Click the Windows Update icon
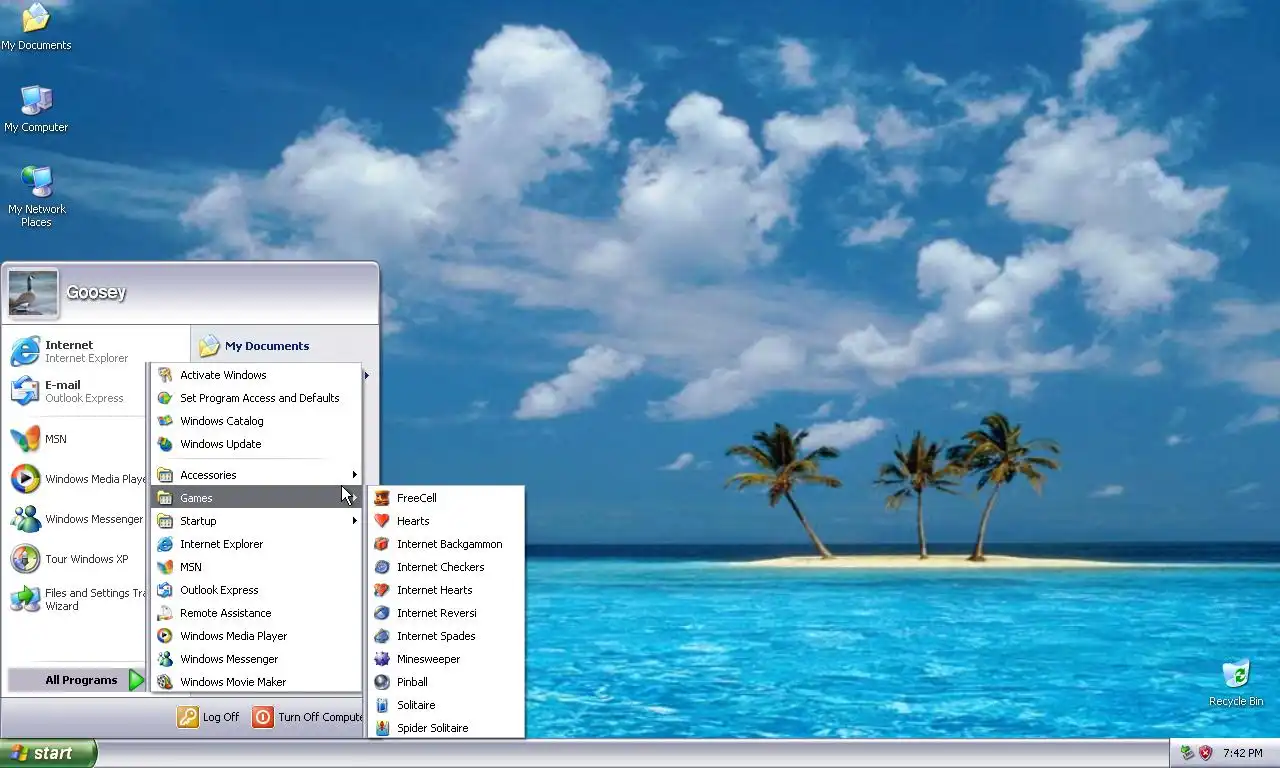1280x768 pixels. [164, 444]
